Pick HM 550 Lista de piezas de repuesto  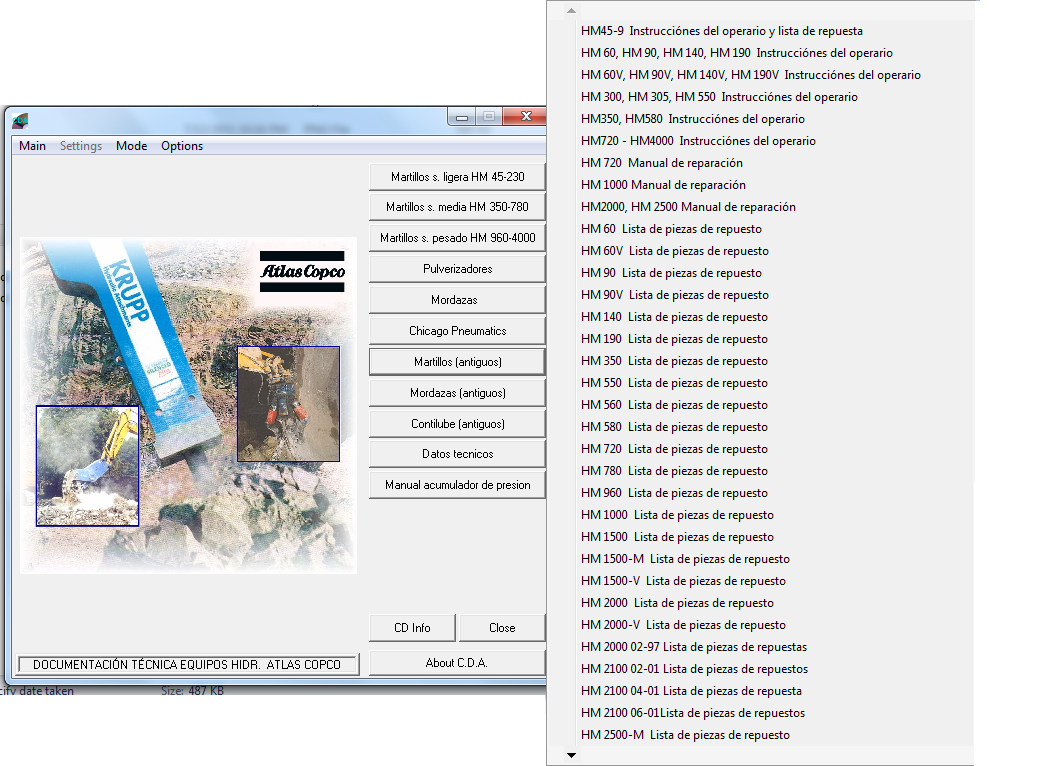coord(674,383)
